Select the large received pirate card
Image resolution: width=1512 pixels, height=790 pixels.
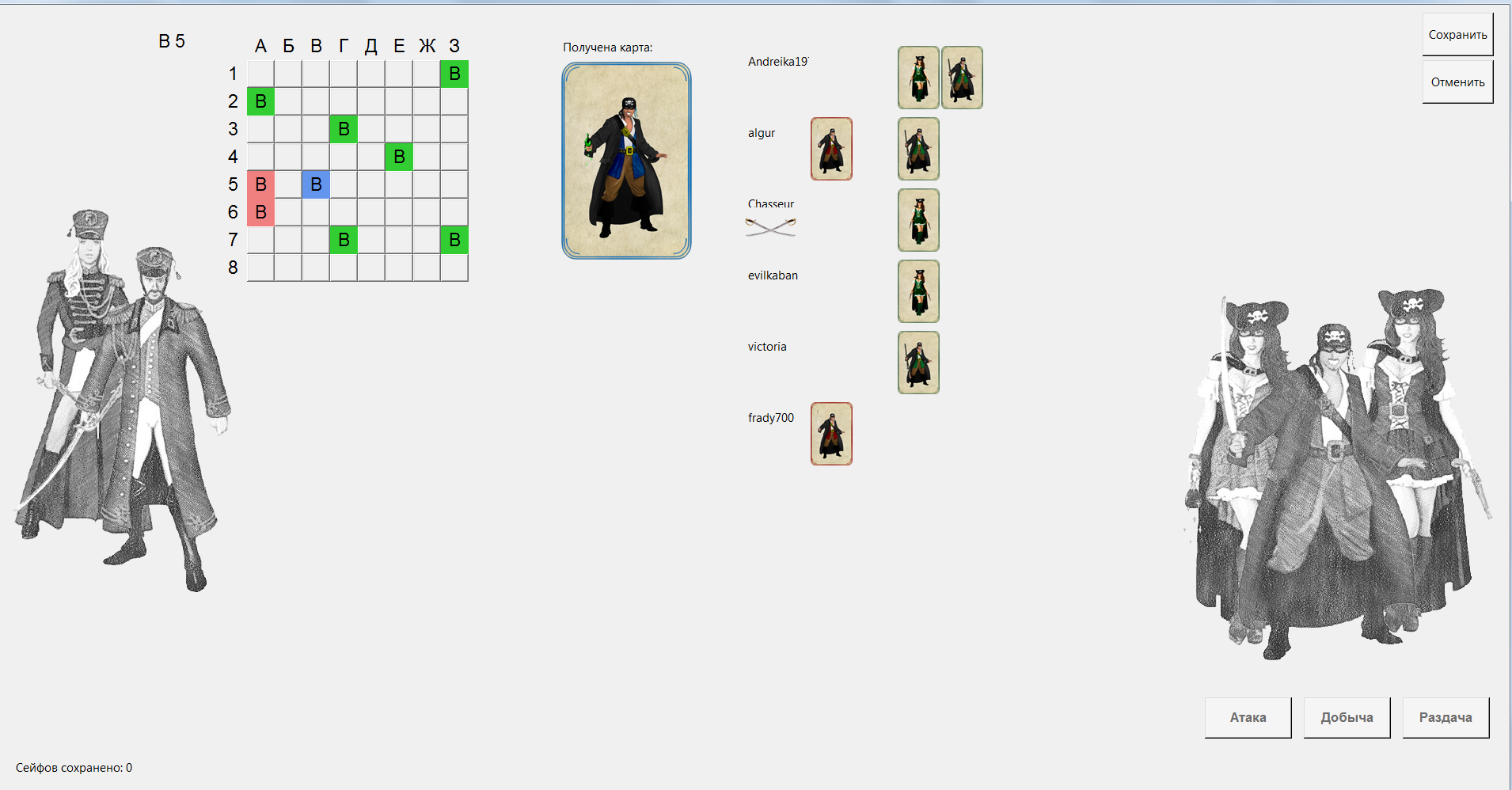pos(626,161)
